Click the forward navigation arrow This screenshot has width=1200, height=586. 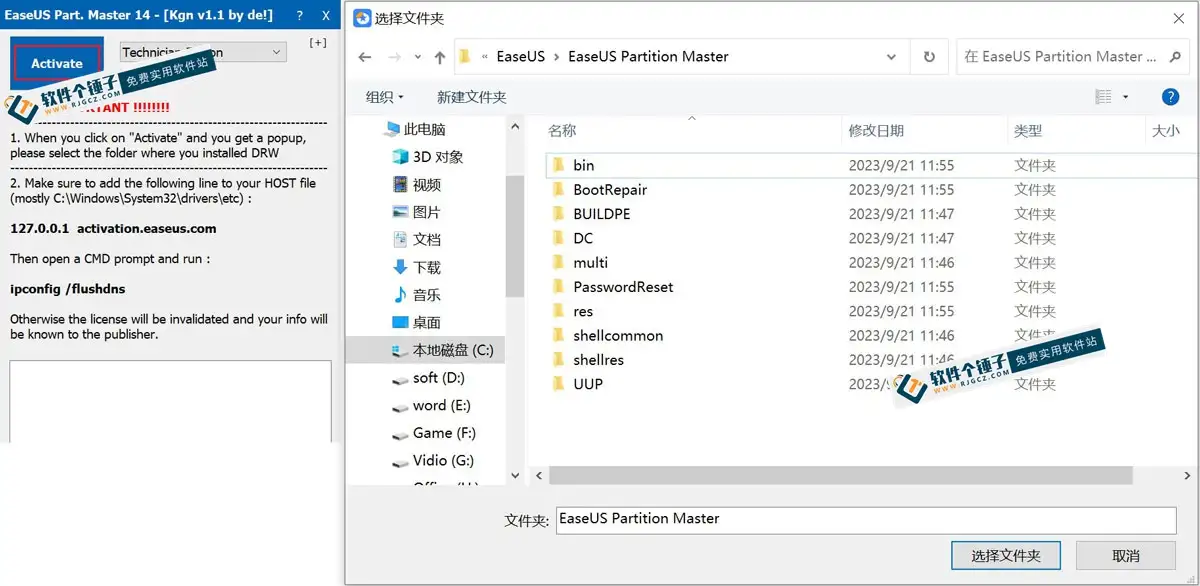395,57
